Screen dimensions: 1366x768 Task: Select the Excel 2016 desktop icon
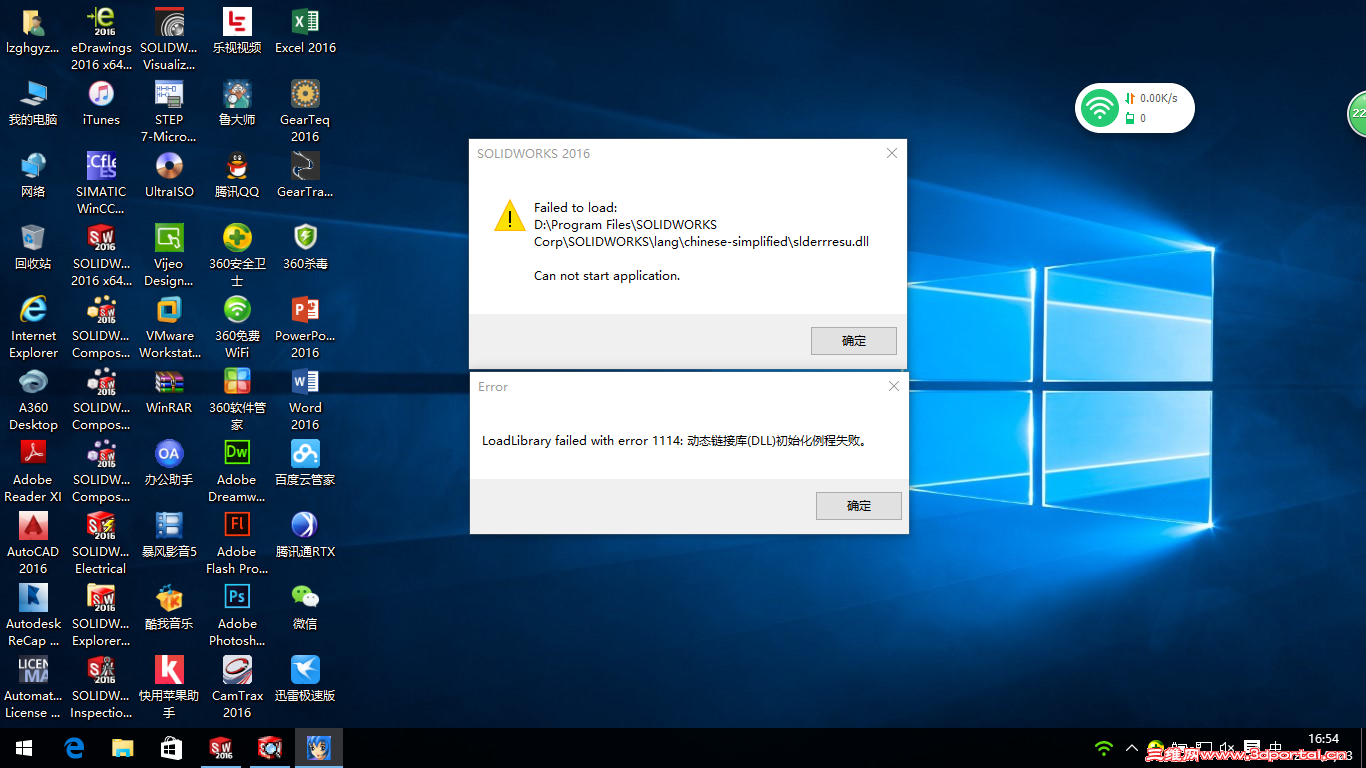pyautogui.click(x=305, y=31)
